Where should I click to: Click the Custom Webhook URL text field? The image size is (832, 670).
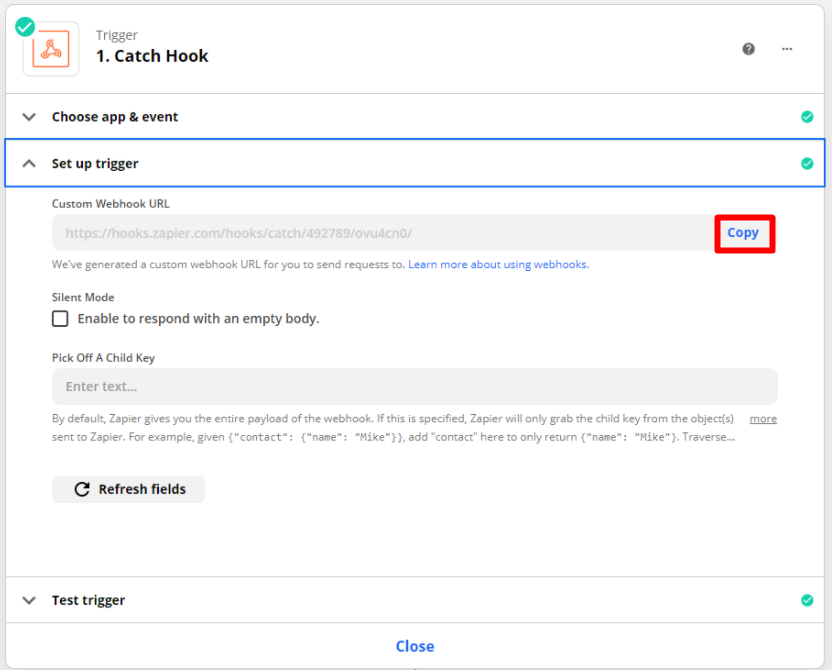click(380, 233)
